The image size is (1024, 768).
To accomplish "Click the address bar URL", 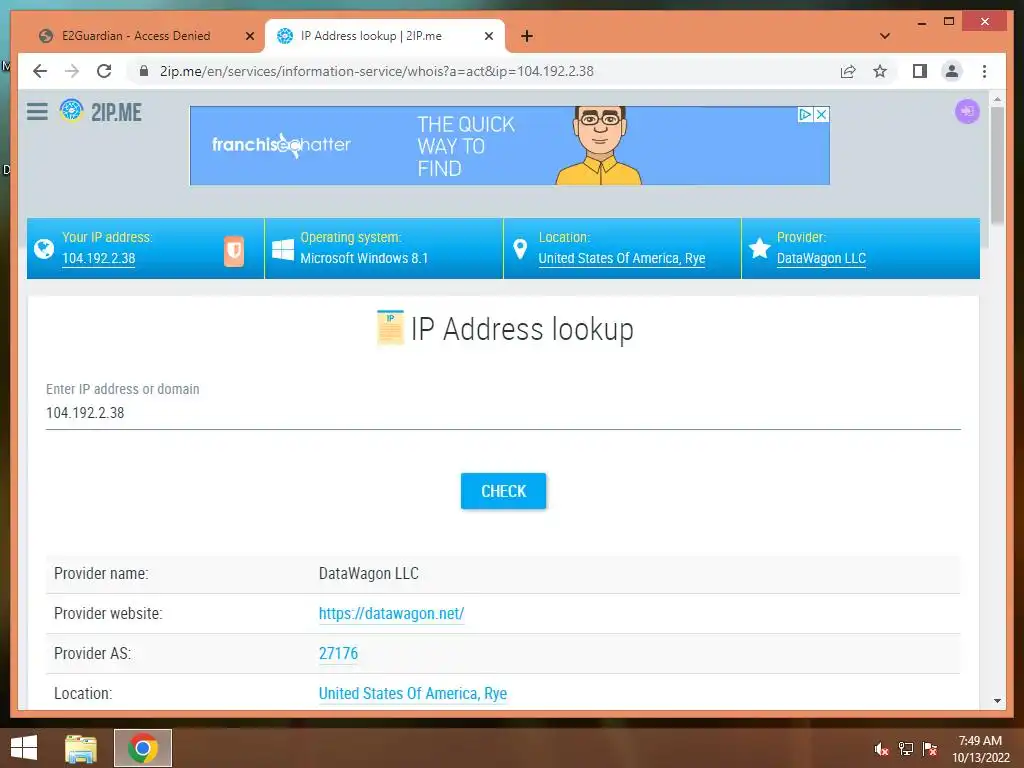I will (377, 71).
